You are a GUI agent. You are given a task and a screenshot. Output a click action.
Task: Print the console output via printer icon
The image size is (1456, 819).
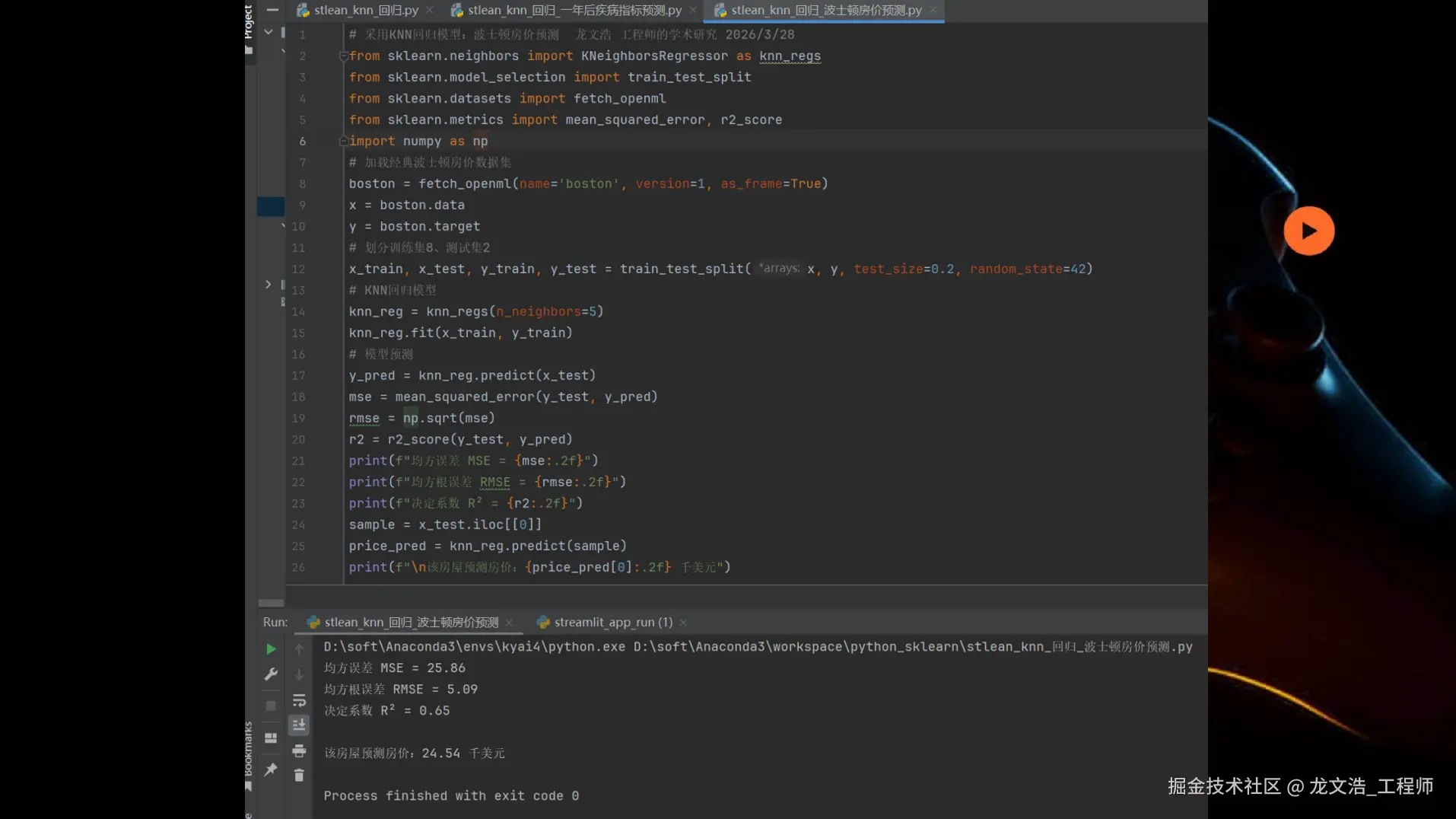[299, 751]
